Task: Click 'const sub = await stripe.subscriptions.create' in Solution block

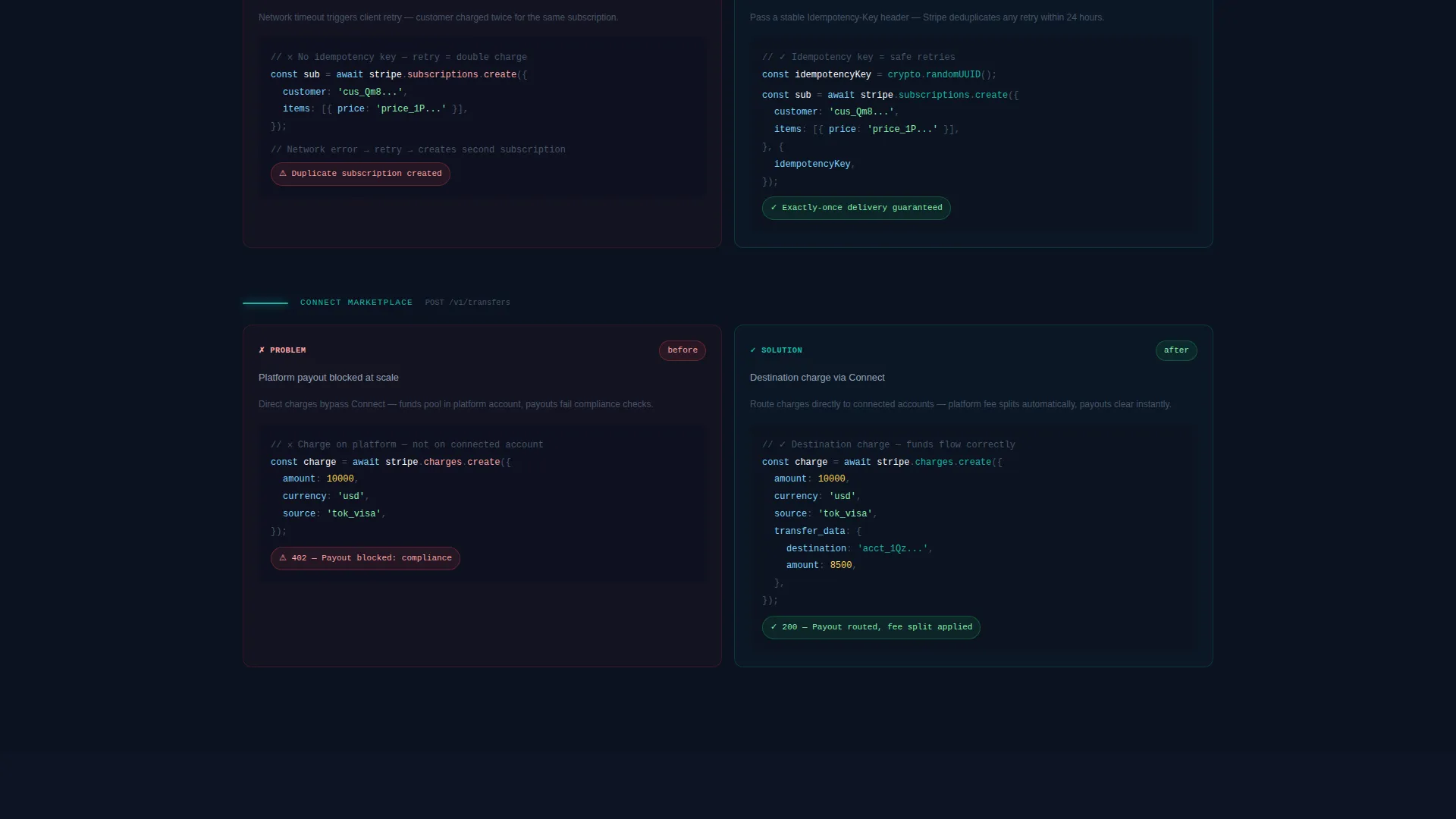Action: pyautogui.click(x=890, y=96)
